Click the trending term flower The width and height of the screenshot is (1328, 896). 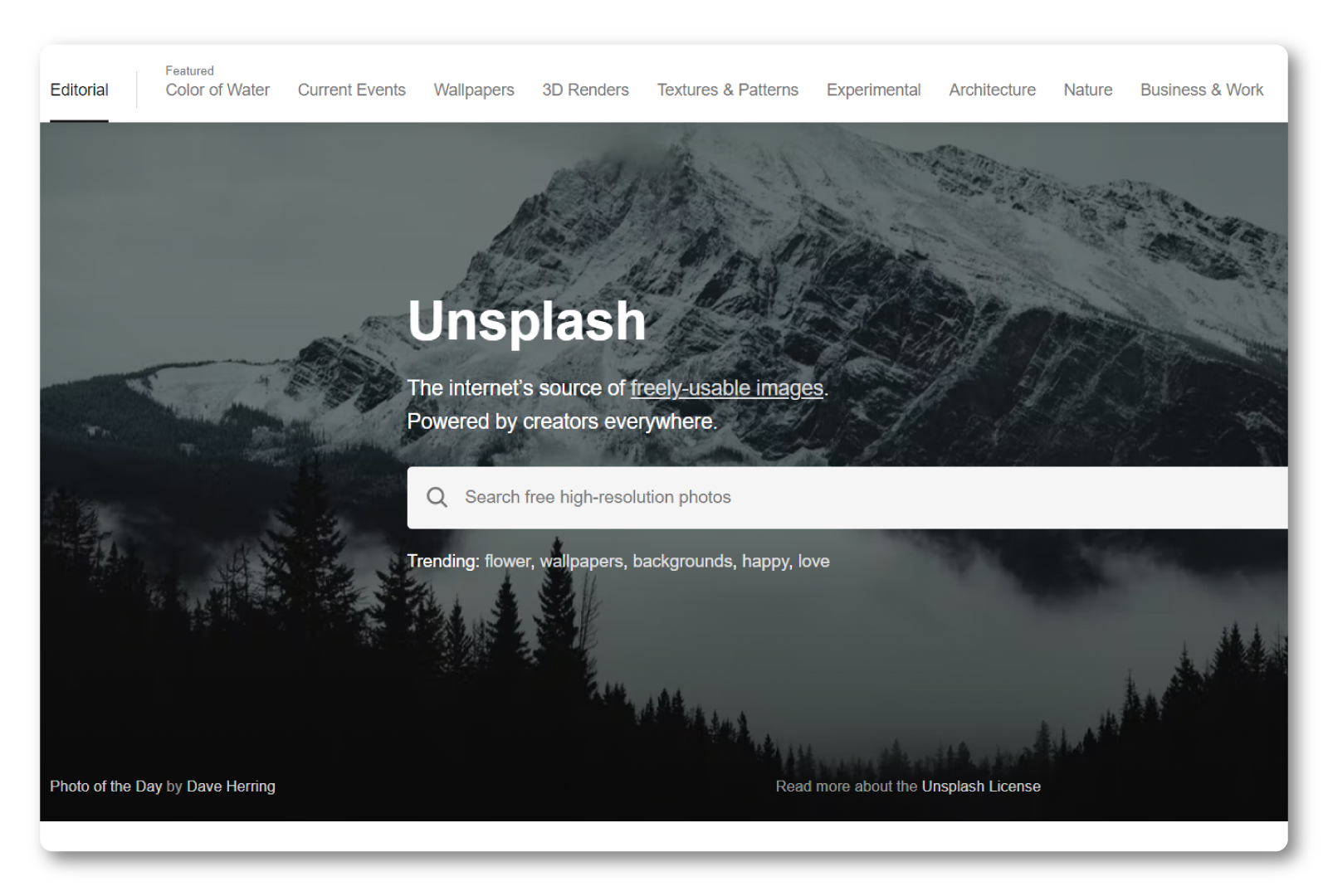click(507, 561)
